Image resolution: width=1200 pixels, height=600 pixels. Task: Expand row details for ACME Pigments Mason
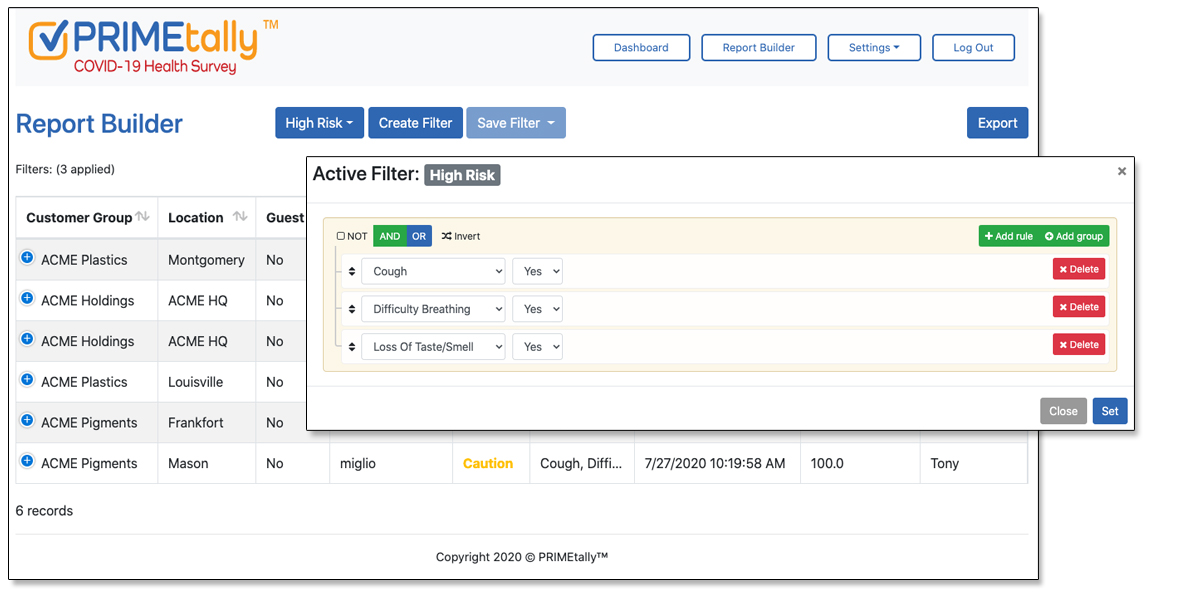[x=27, y=462]
